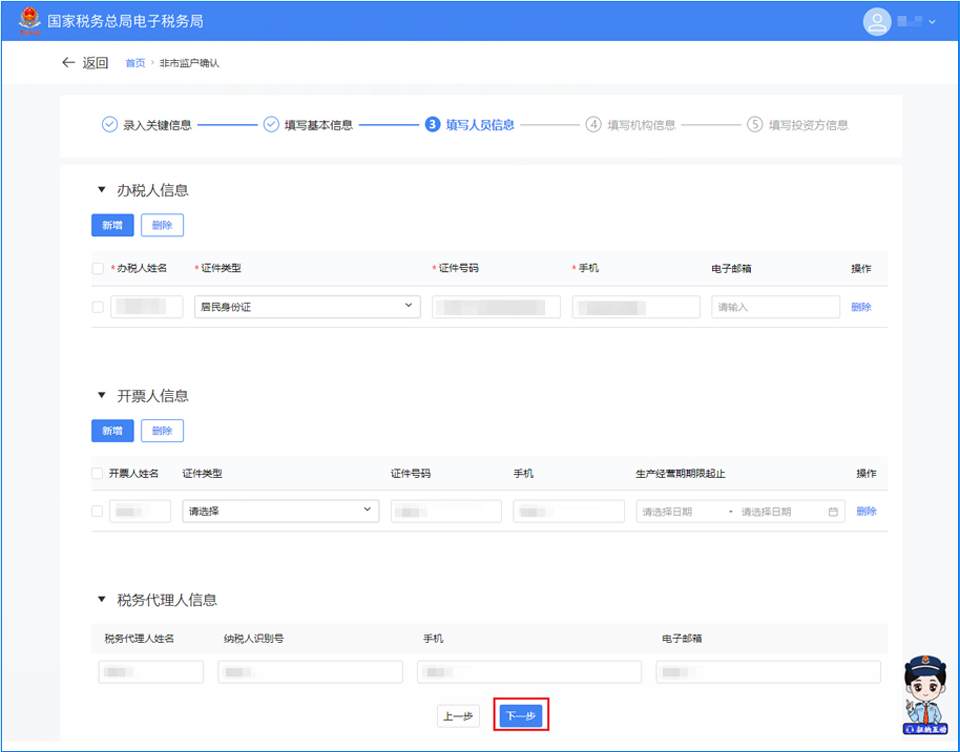Click step 2 填写基本信息 checkmark icon
Viewport: 960px width, 752px height.
pyautogui.click(x=271, y=125)
